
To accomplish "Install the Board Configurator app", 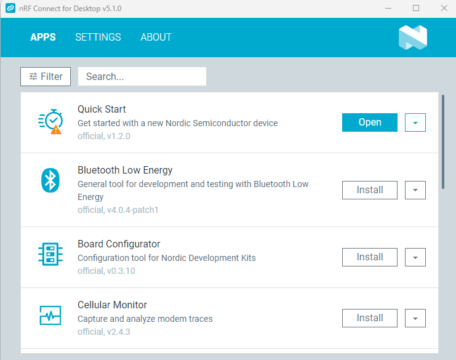I will point(370,257).
